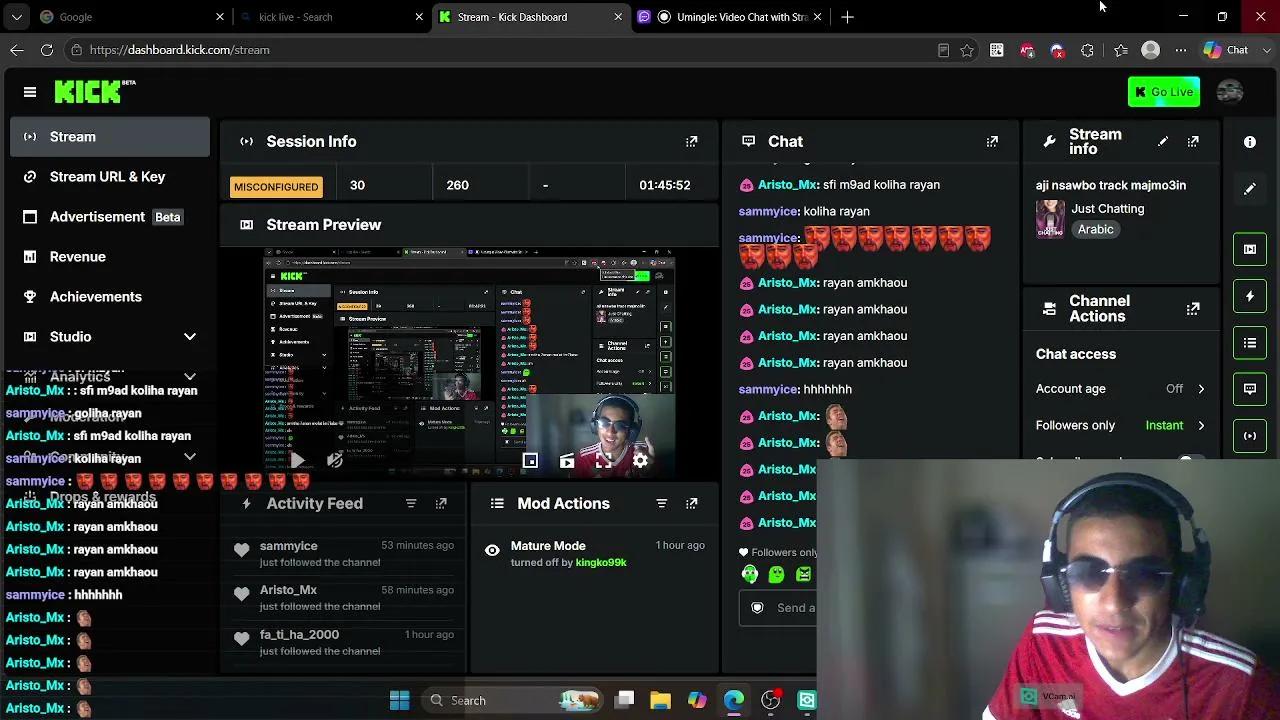Go back in browser history

click(x=17, y=50)
